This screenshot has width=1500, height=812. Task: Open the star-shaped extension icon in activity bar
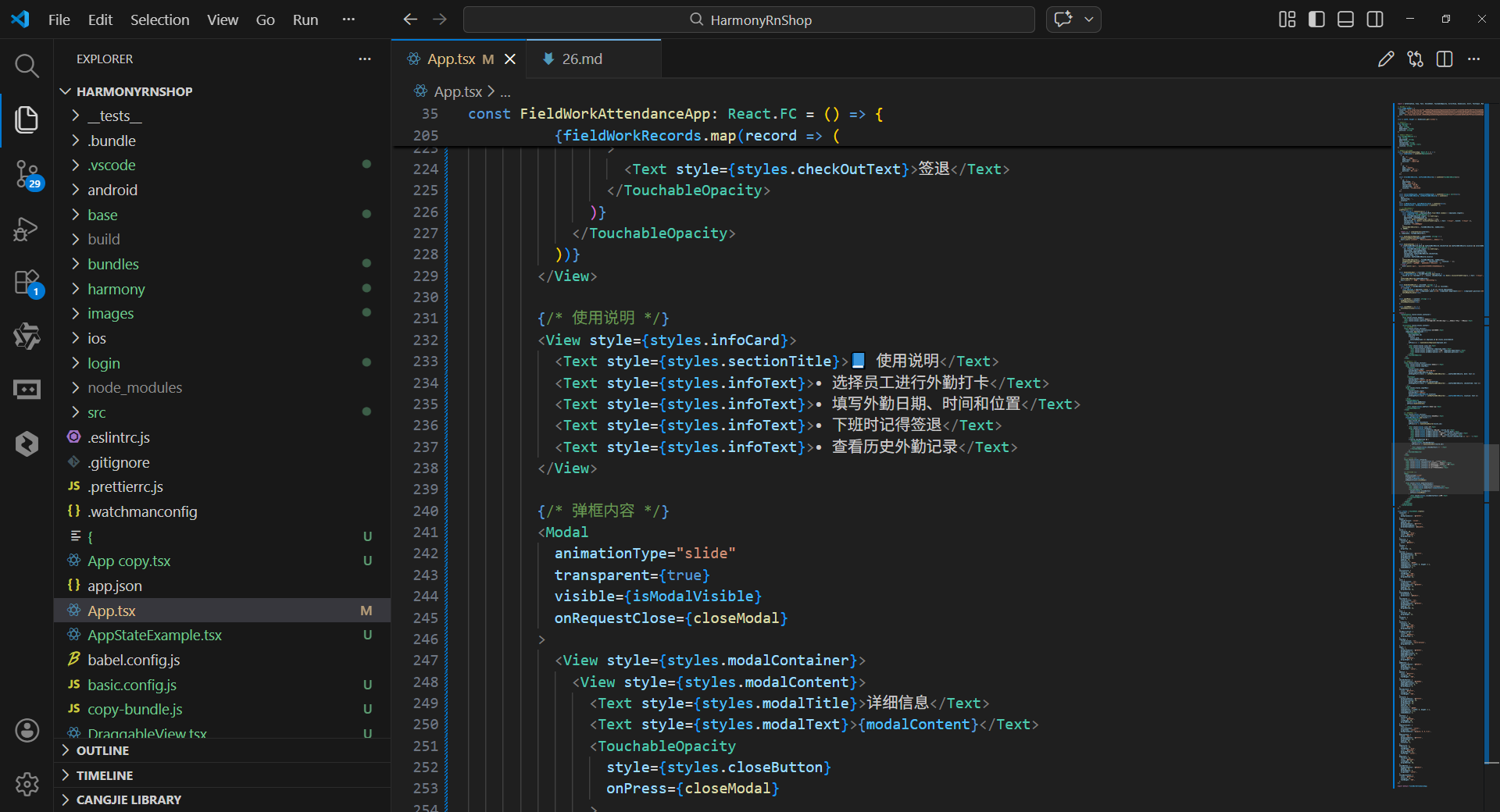click(27, 337)
